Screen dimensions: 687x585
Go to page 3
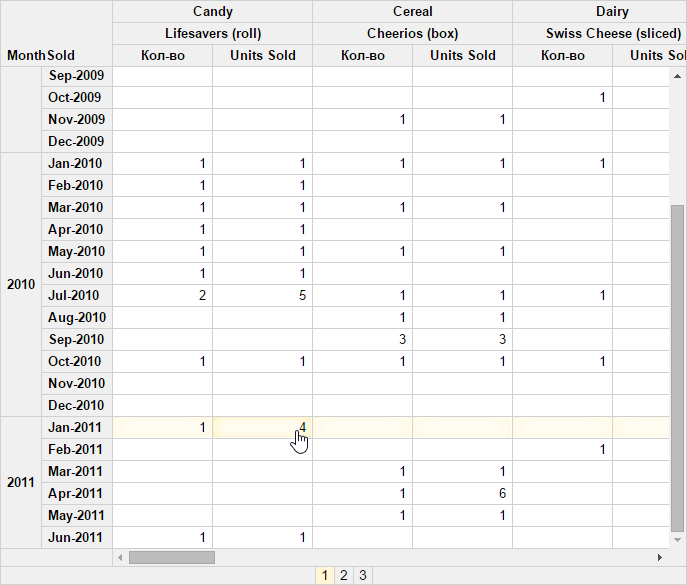(363, 575)
